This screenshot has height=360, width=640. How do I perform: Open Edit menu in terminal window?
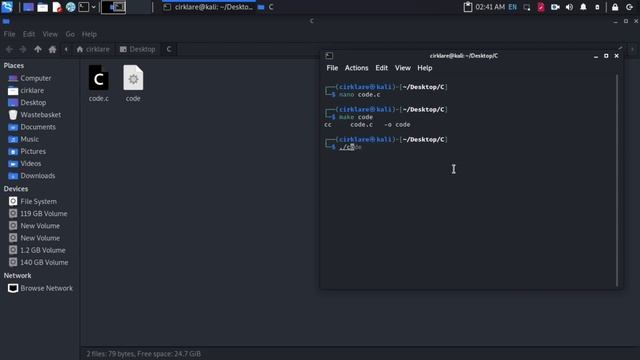pyautogui.click(x=382, y=68)
